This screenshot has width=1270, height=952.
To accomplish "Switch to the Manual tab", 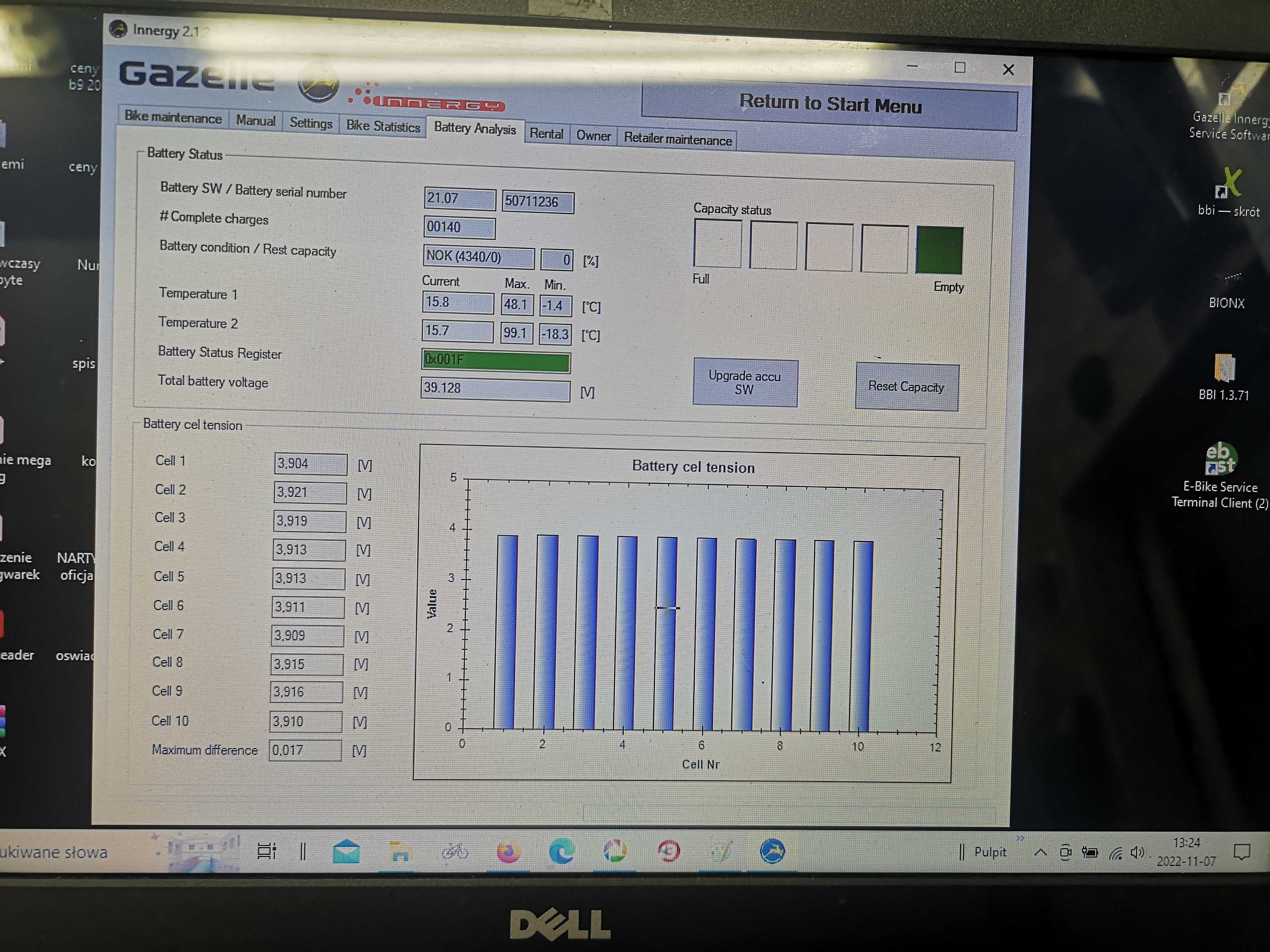I will pos(256,120).
